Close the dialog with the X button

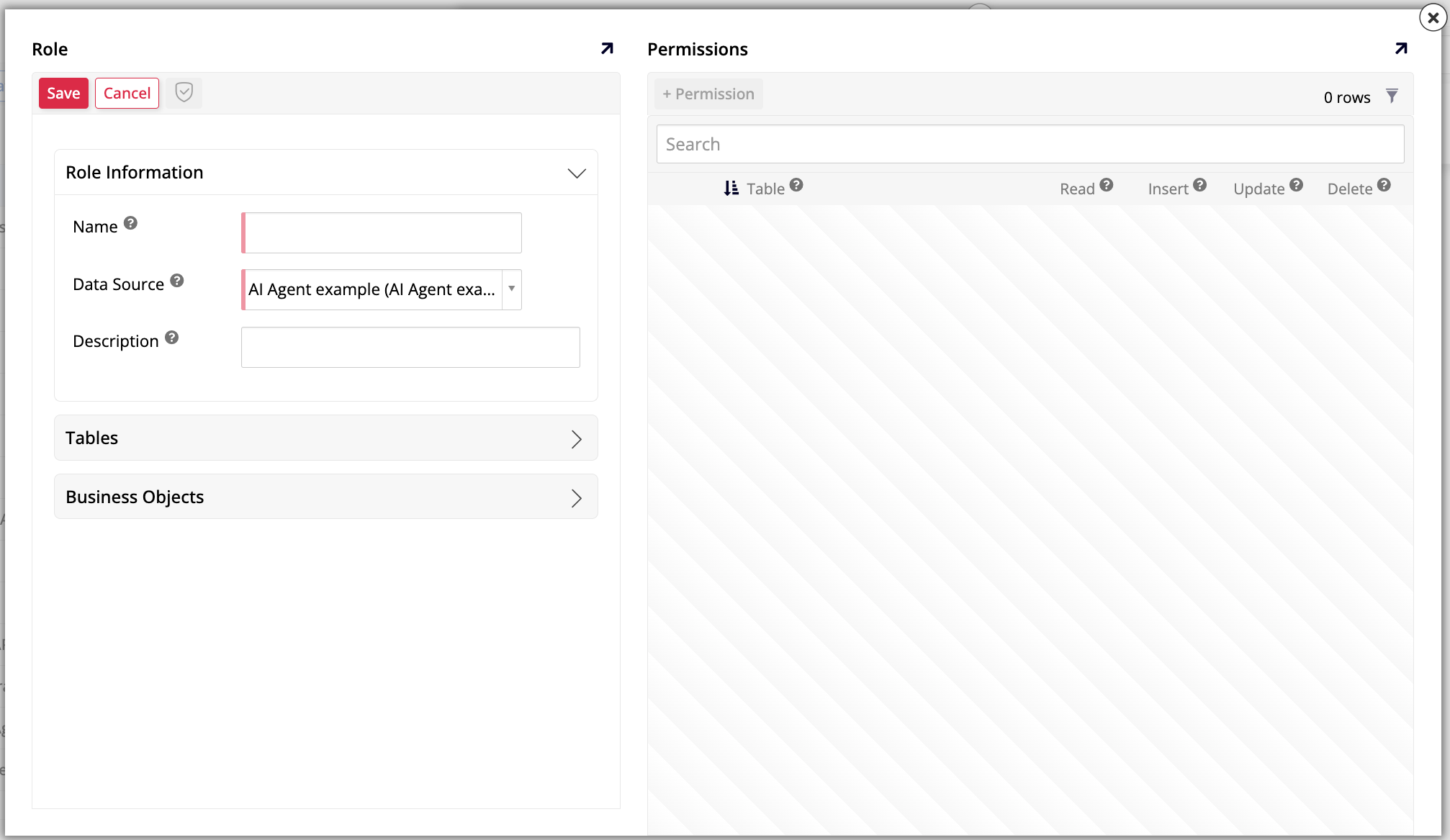click(x=1433, y=17)
